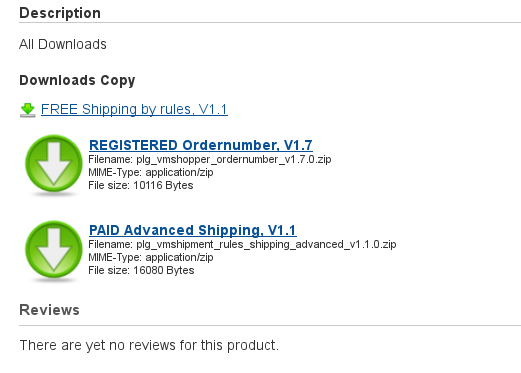Click the MIME-Type line under Advanced Shipping
521x373 pixels.
click(151, 257)
